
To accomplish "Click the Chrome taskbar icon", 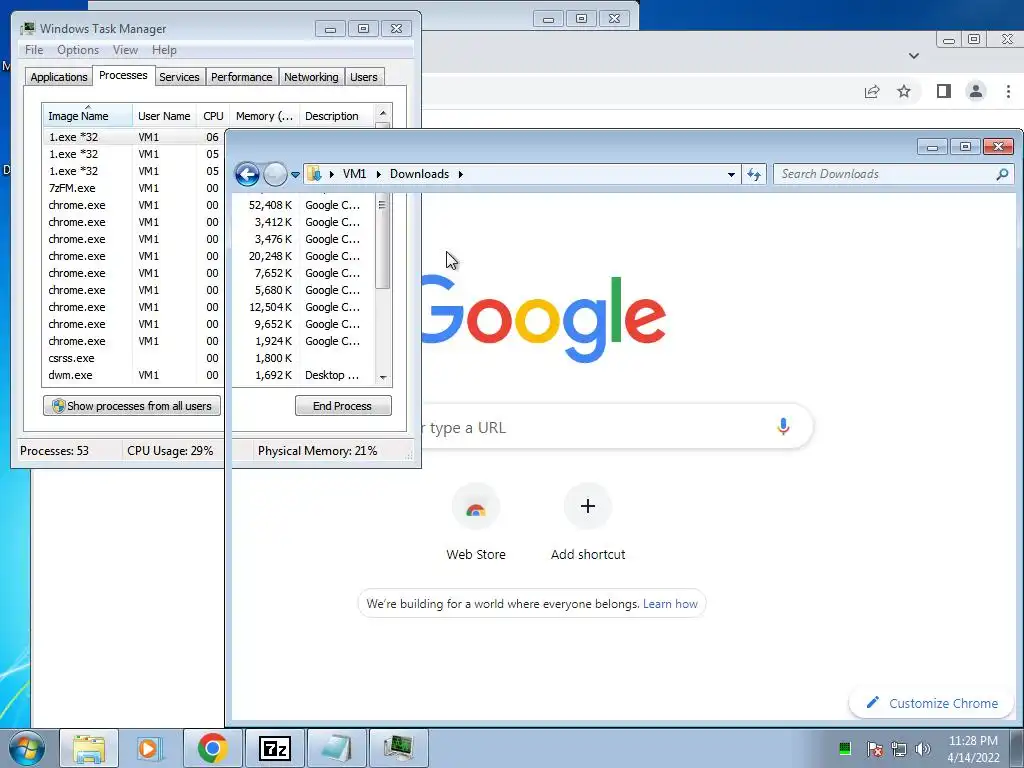I will click(x=212, y=748).
